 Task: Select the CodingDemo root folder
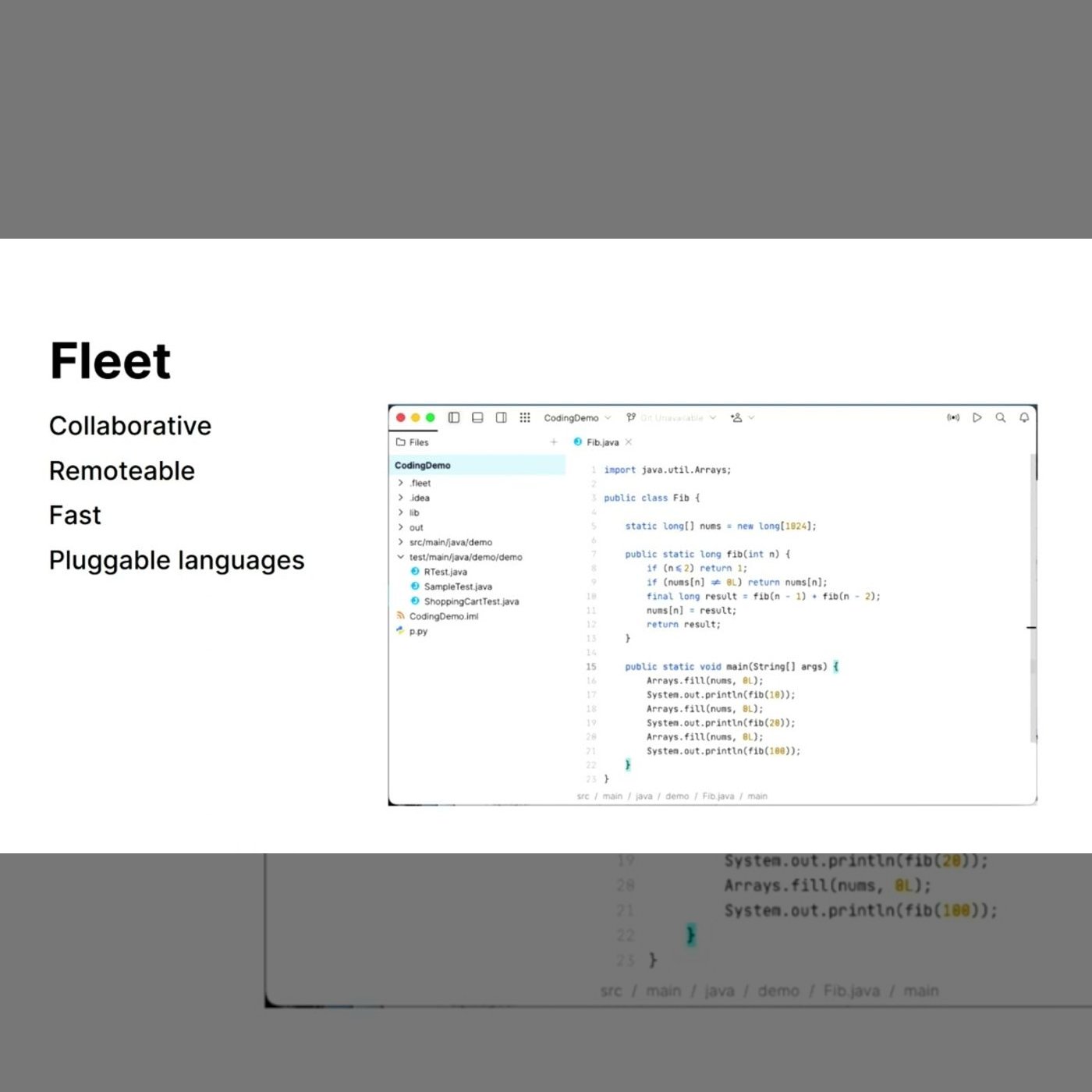tap(477, 466)
